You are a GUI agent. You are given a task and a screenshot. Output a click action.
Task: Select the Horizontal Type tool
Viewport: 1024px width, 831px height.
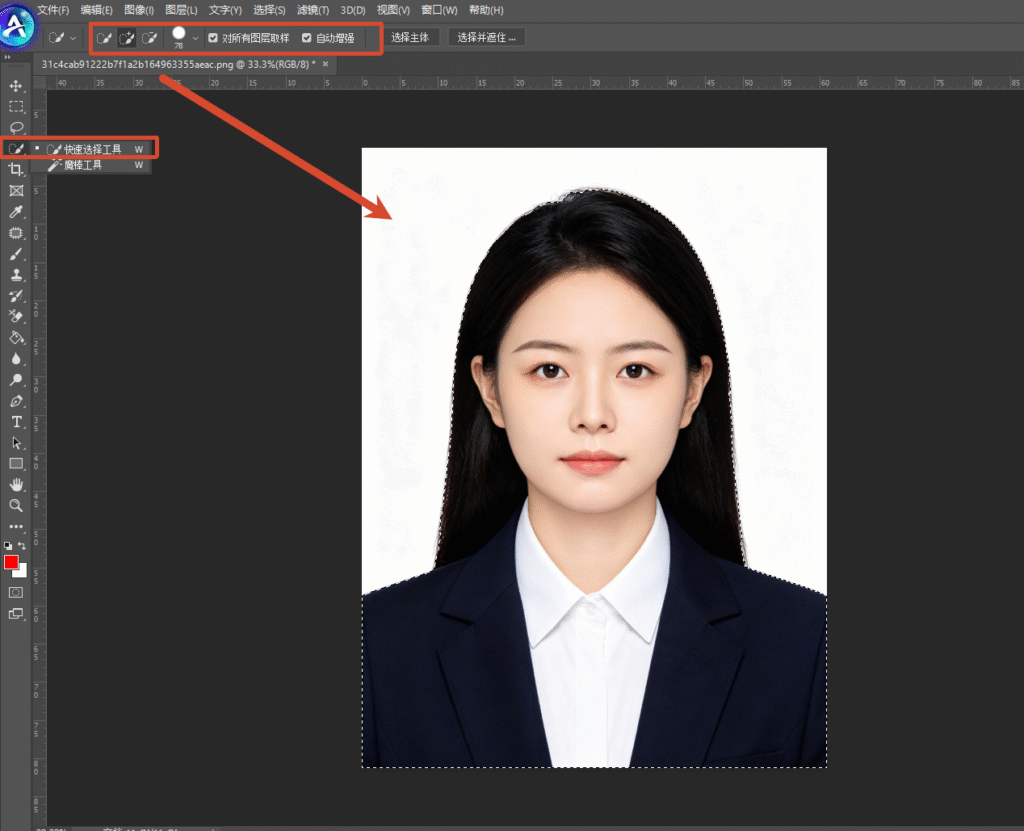(16, 422)
